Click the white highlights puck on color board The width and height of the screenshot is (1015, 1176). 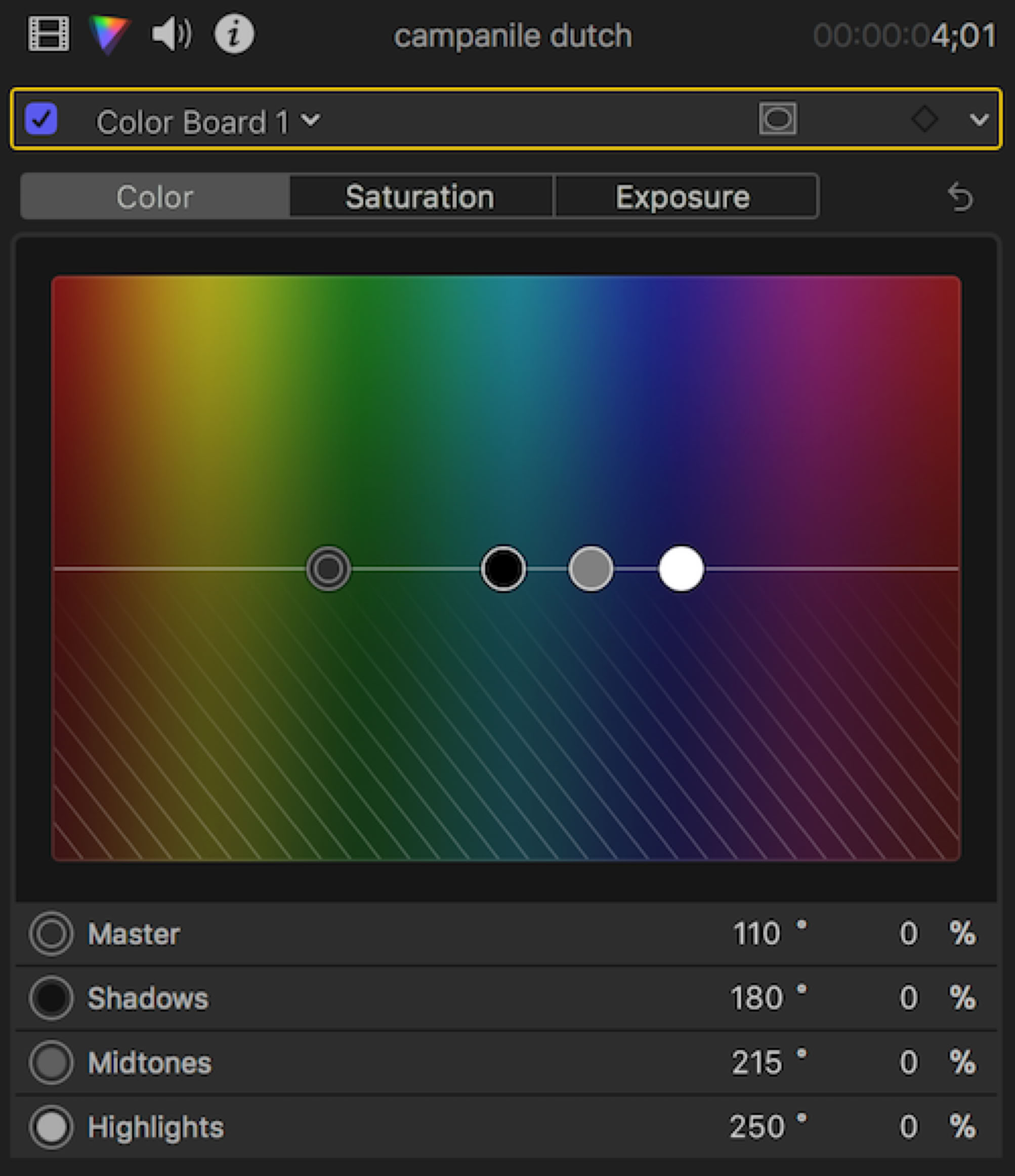pos(681,569)
